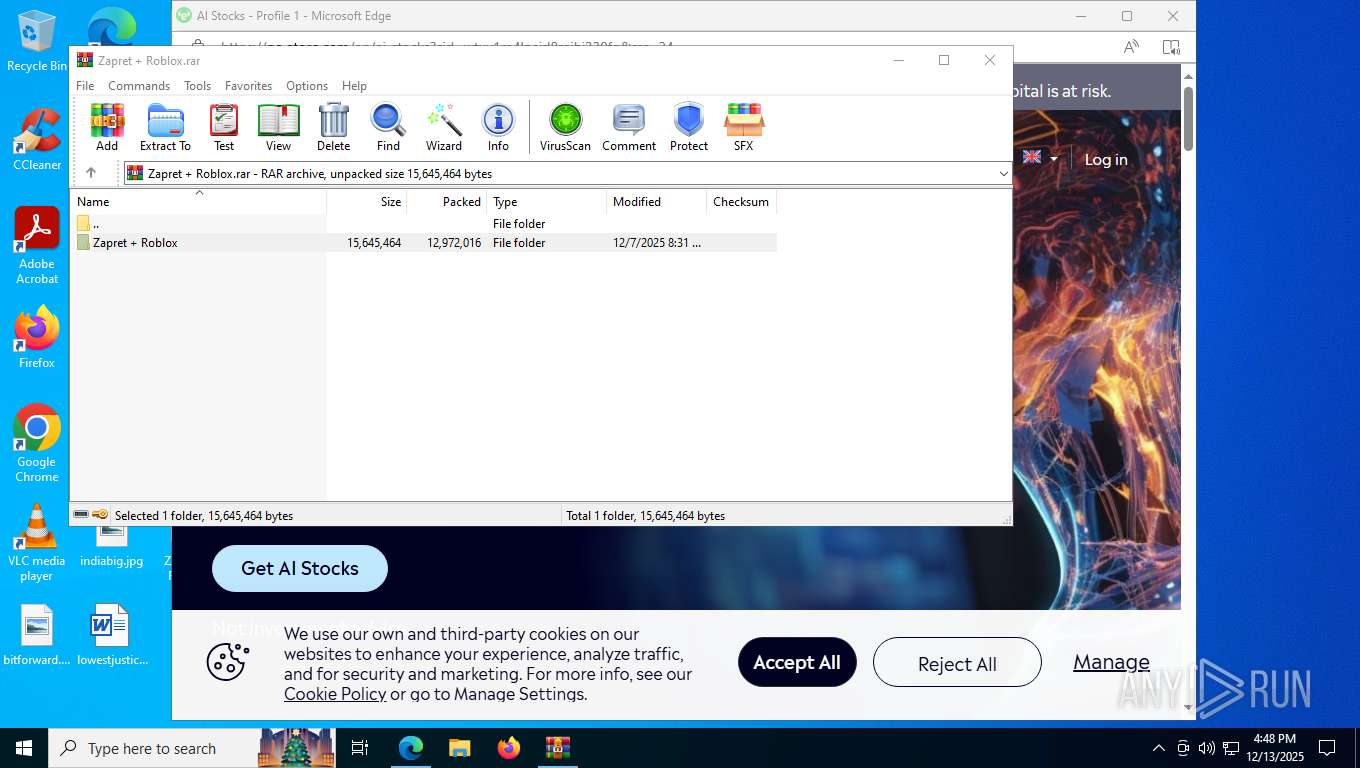Open Manage cookie settings link
1360x768 pixels.
pos(1111,662)
